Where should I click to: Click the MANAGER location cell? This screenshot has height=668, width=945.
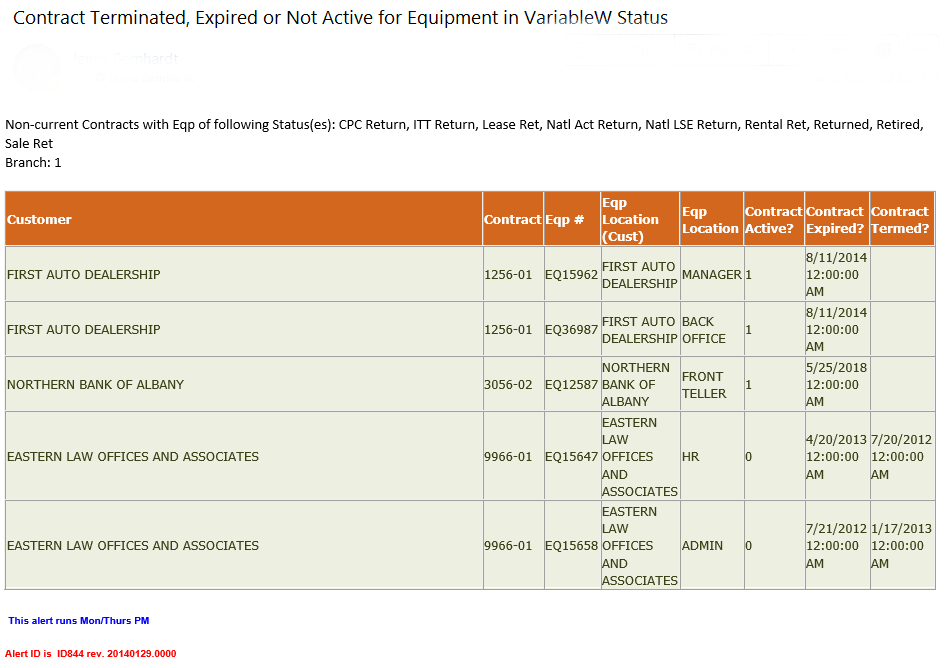[x=712, y=274]
